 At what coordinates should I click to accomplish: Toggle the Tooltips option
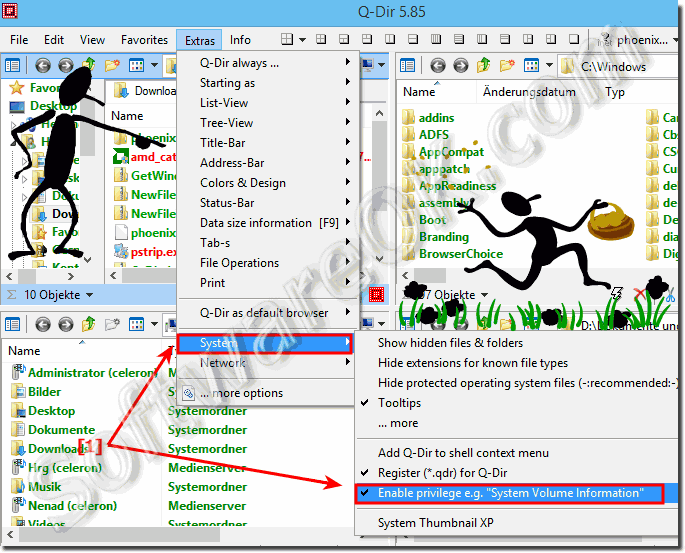(x=516, y=403)
